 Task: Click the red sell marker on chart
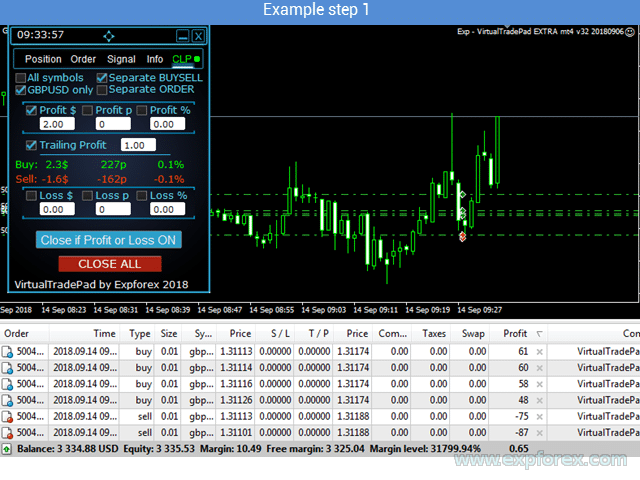click(x=462, y=237)
